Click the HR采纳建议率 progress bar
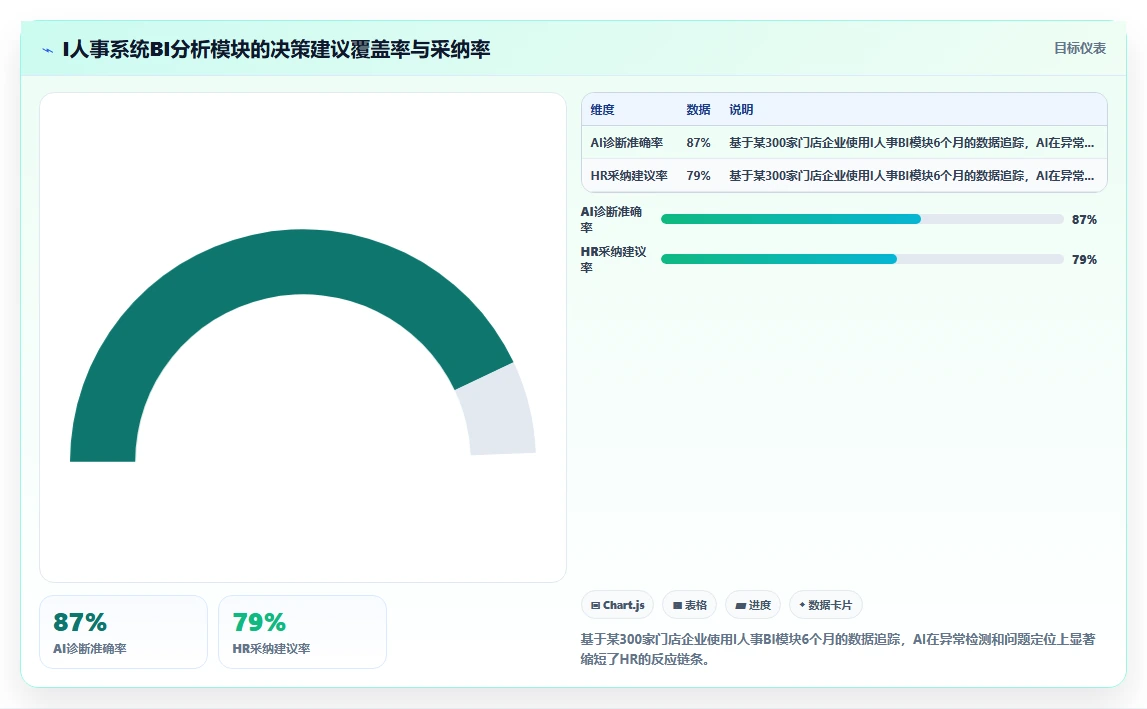This screenshot has height=709, width=1147. pos(862,259)
